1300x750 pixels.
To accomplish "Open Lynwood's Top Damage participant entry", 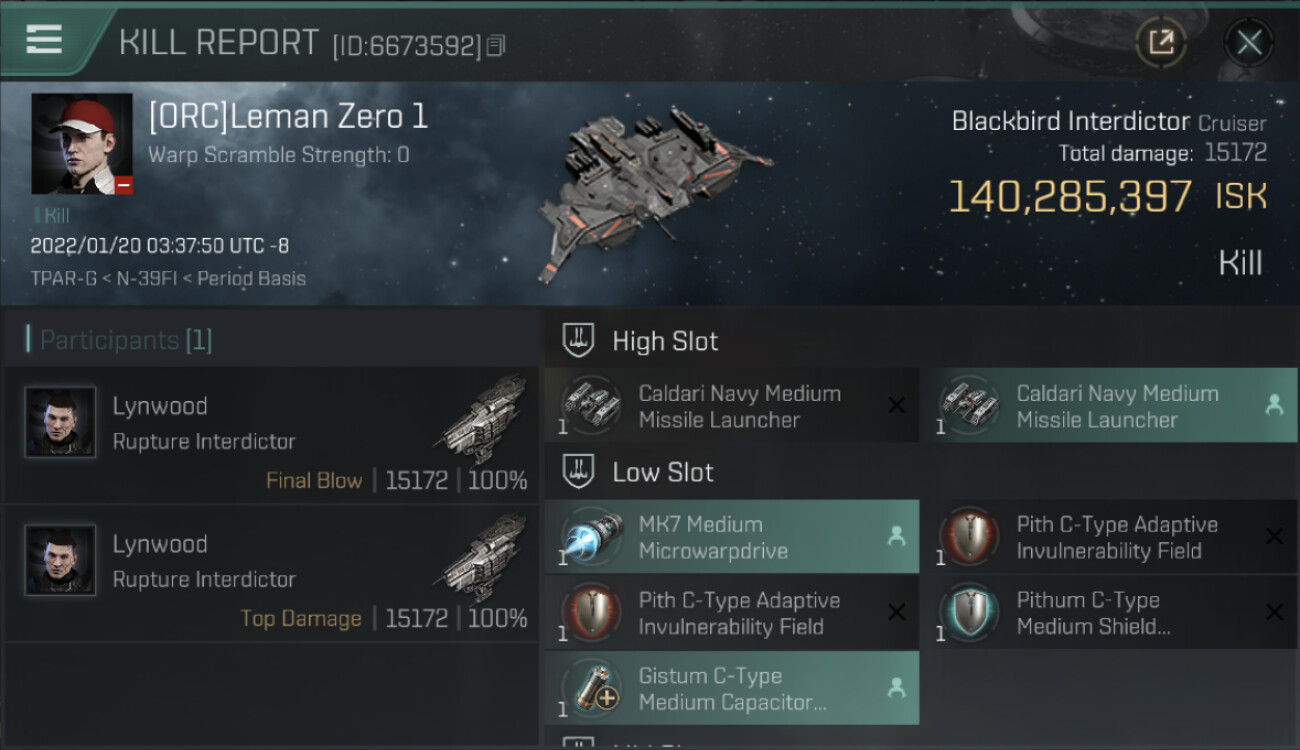I will pos(270,574).
